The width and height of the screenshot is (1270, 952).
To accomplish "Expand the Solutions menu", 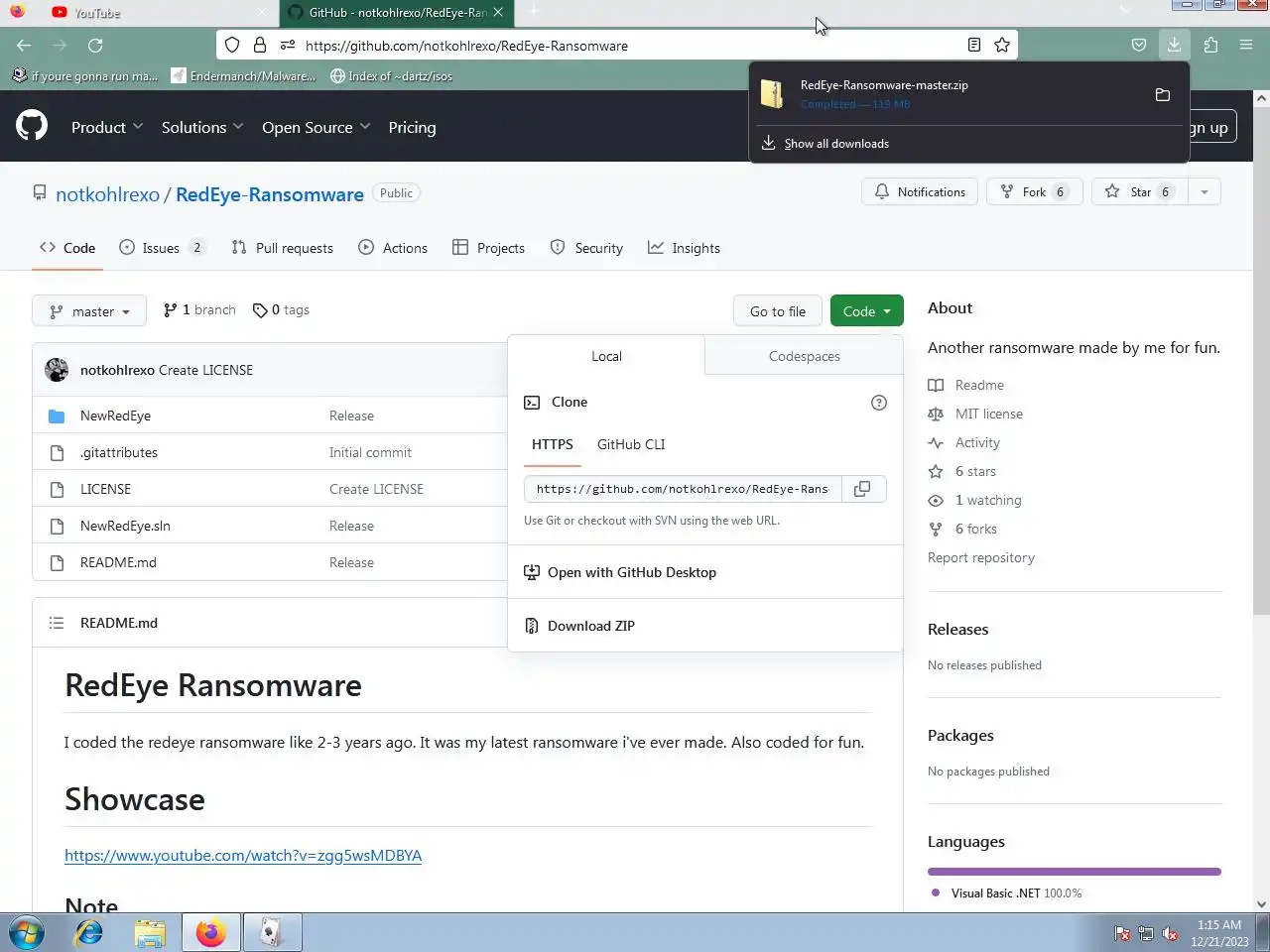I will click(202, 127).
